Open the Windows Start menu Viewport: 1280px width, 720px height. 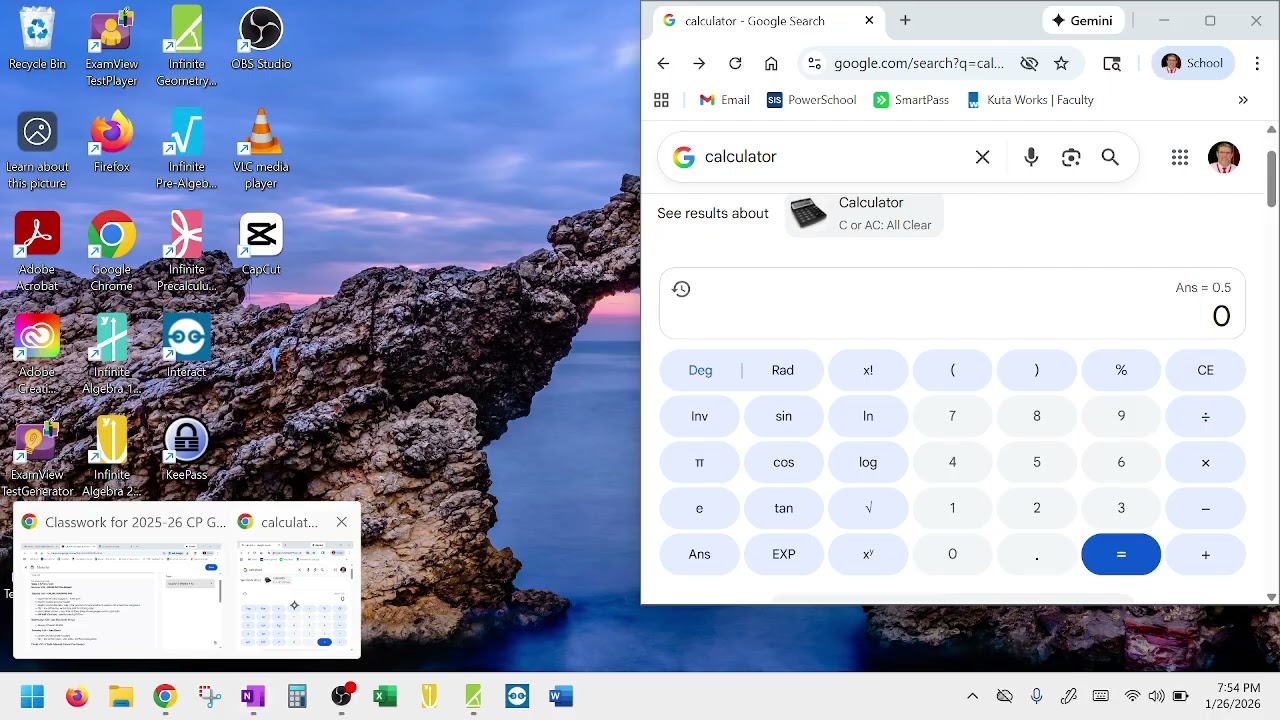(x=32, y=696)
